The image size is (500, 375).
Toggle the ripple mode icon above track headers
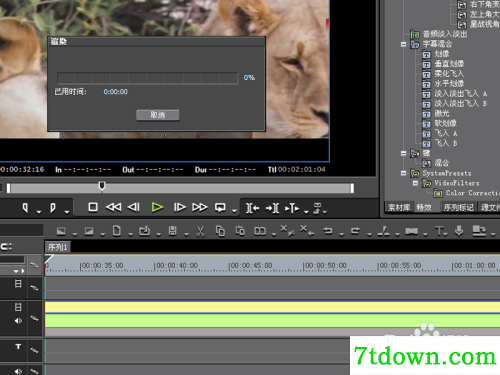pyautogui.click(x=6, y=247)
